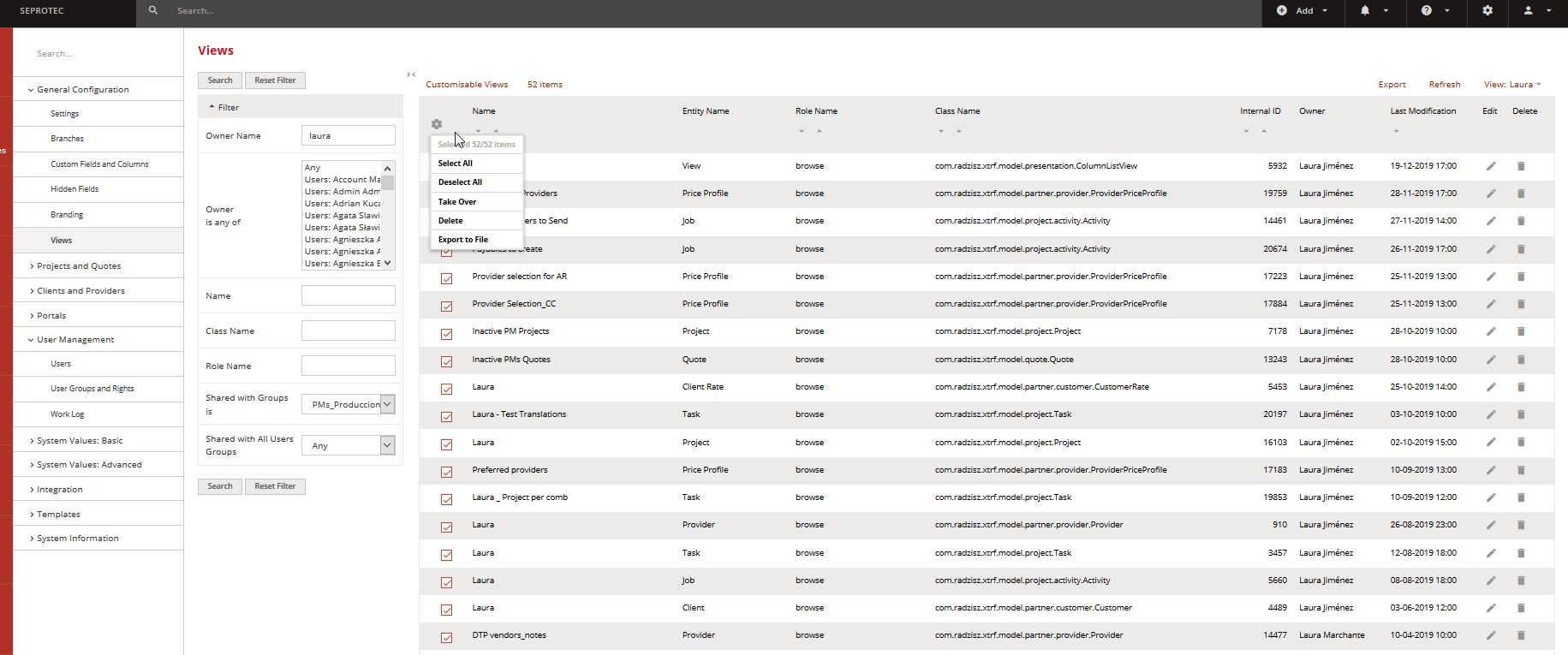Collapse the filter panel with arrows icon

(x=411, y=74)
